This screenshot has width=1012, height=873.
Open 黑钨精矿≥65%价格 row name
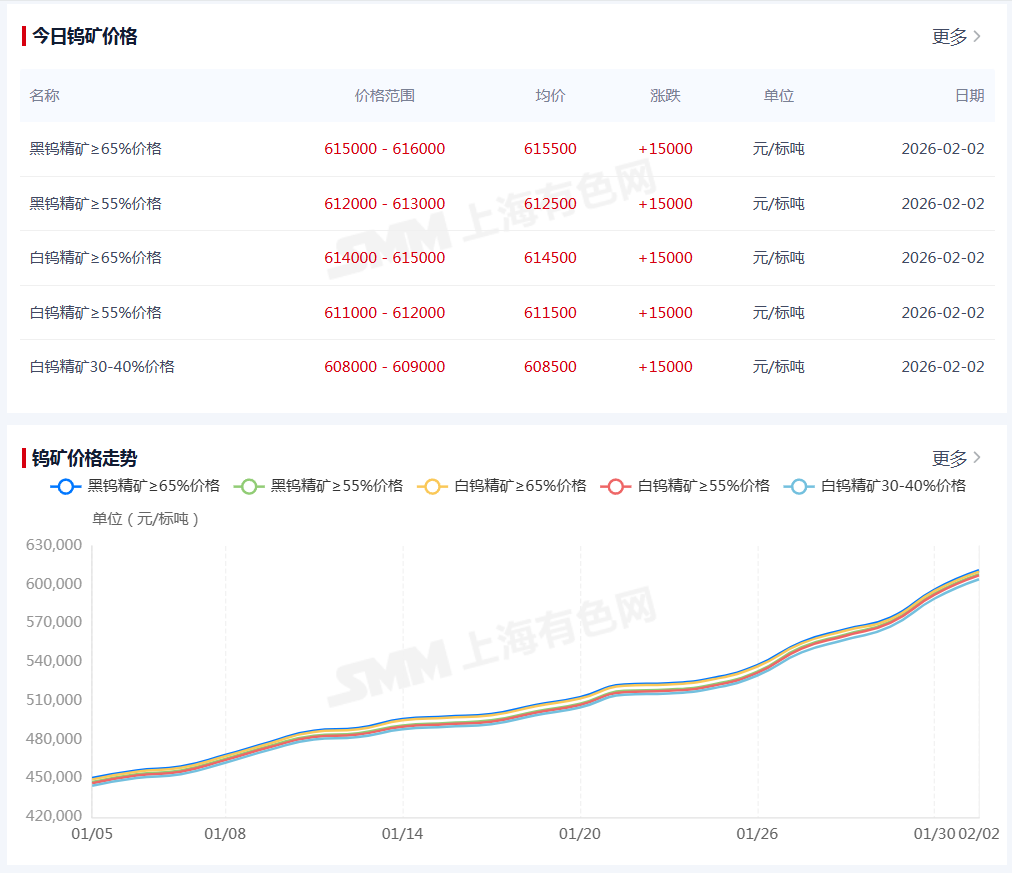(x=96, y=149)
